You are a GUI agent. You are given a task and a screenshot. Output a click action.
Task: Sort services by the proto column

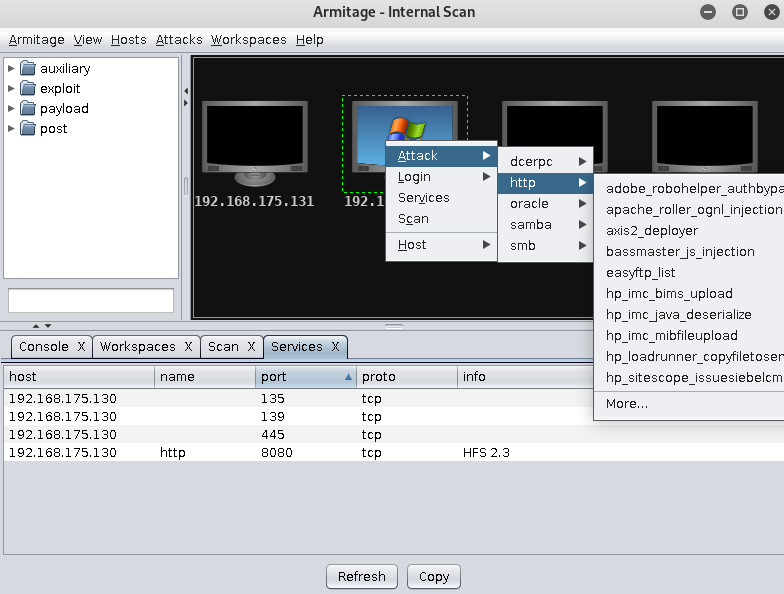[x=406, y=376]
